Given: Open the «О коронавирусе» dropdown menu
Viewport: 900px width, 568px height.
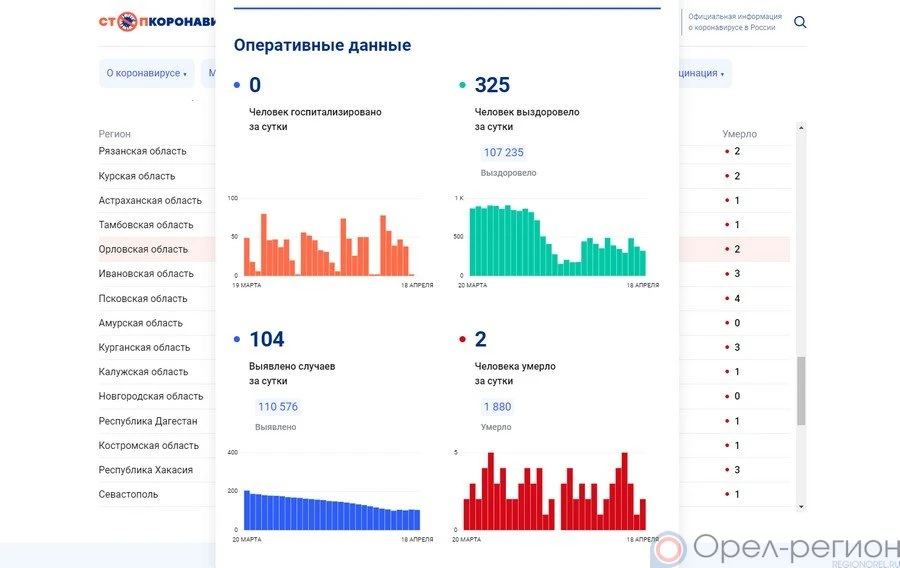Looking at the screenshot, I should click(x=146, y=73).
